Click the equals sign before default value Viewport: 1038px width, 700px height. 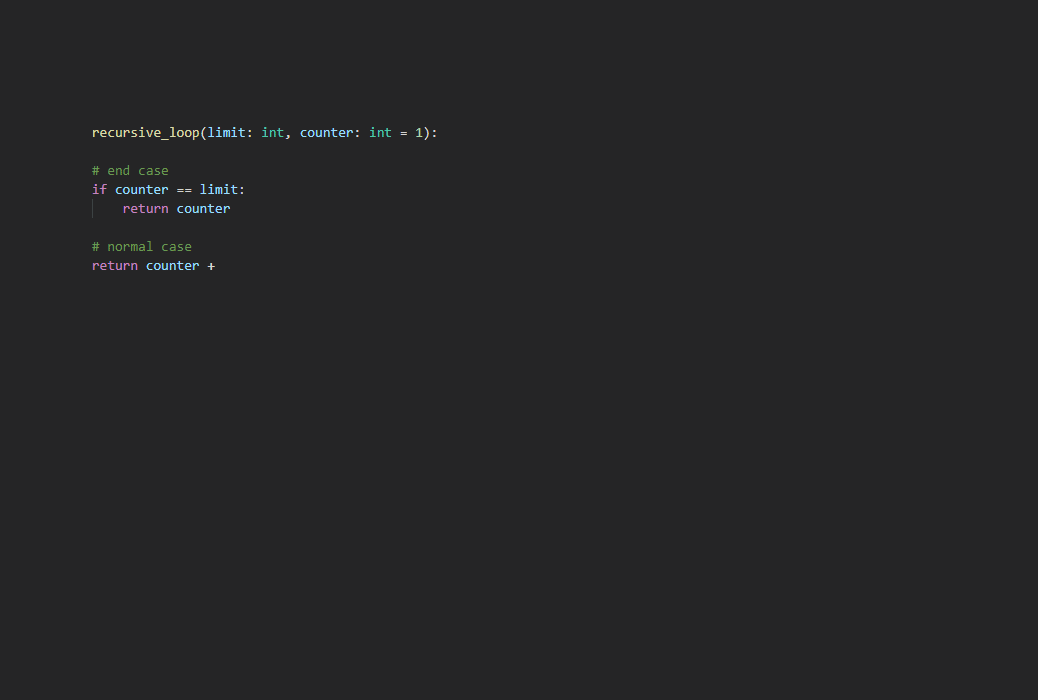click(x=404, y=133)
